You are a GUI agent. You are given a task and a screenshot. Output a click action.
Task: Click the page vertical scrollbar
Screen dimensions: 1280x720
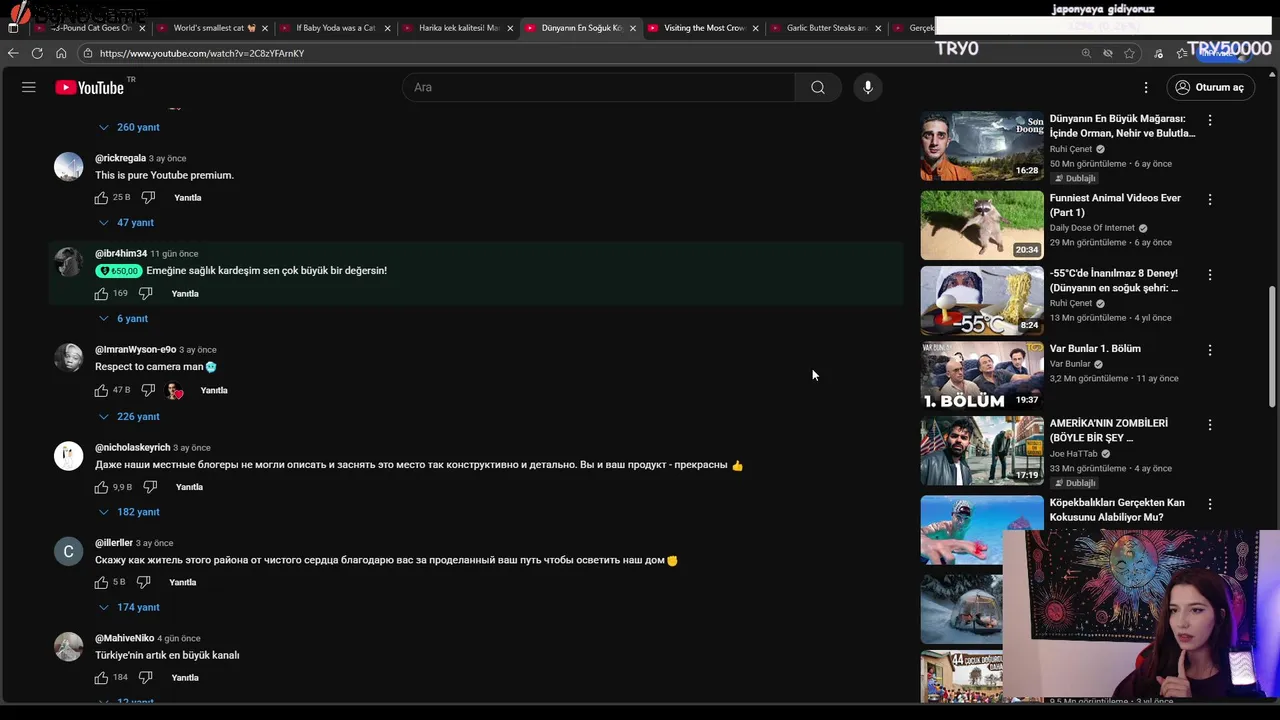[x=1273, y=345]
